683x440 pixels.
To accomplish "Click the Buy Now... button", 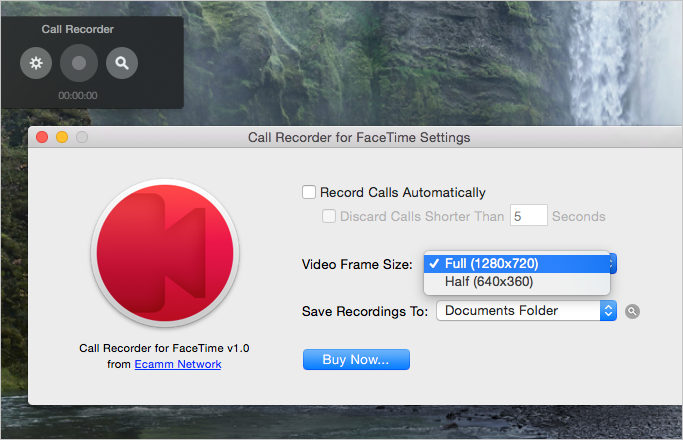I will coord(356,359).
